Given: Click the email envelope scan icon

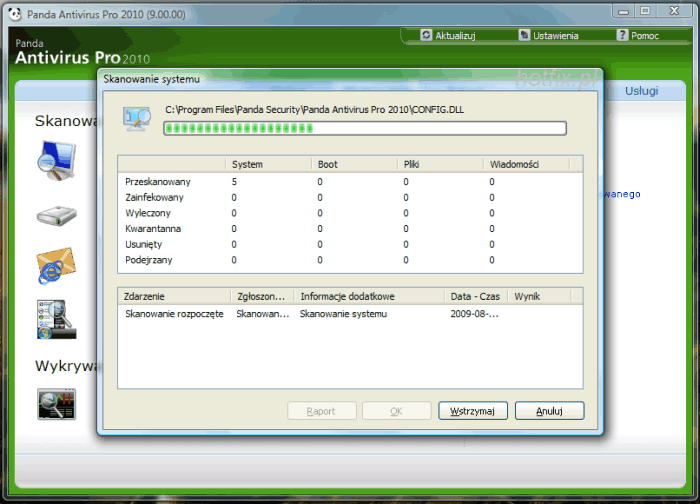Looking at the screenshot, I should [x=55, y=266].
